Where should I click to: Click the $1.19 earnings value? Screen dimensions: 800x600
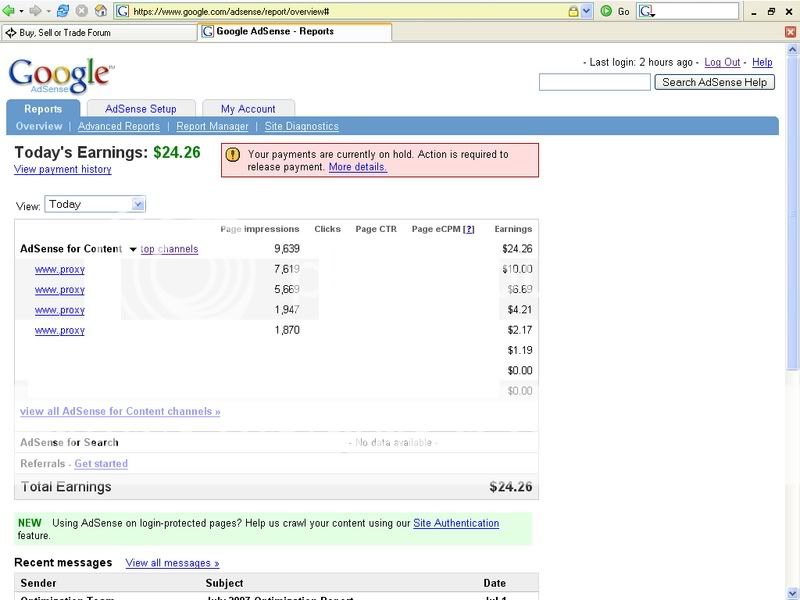click(520, 350)
